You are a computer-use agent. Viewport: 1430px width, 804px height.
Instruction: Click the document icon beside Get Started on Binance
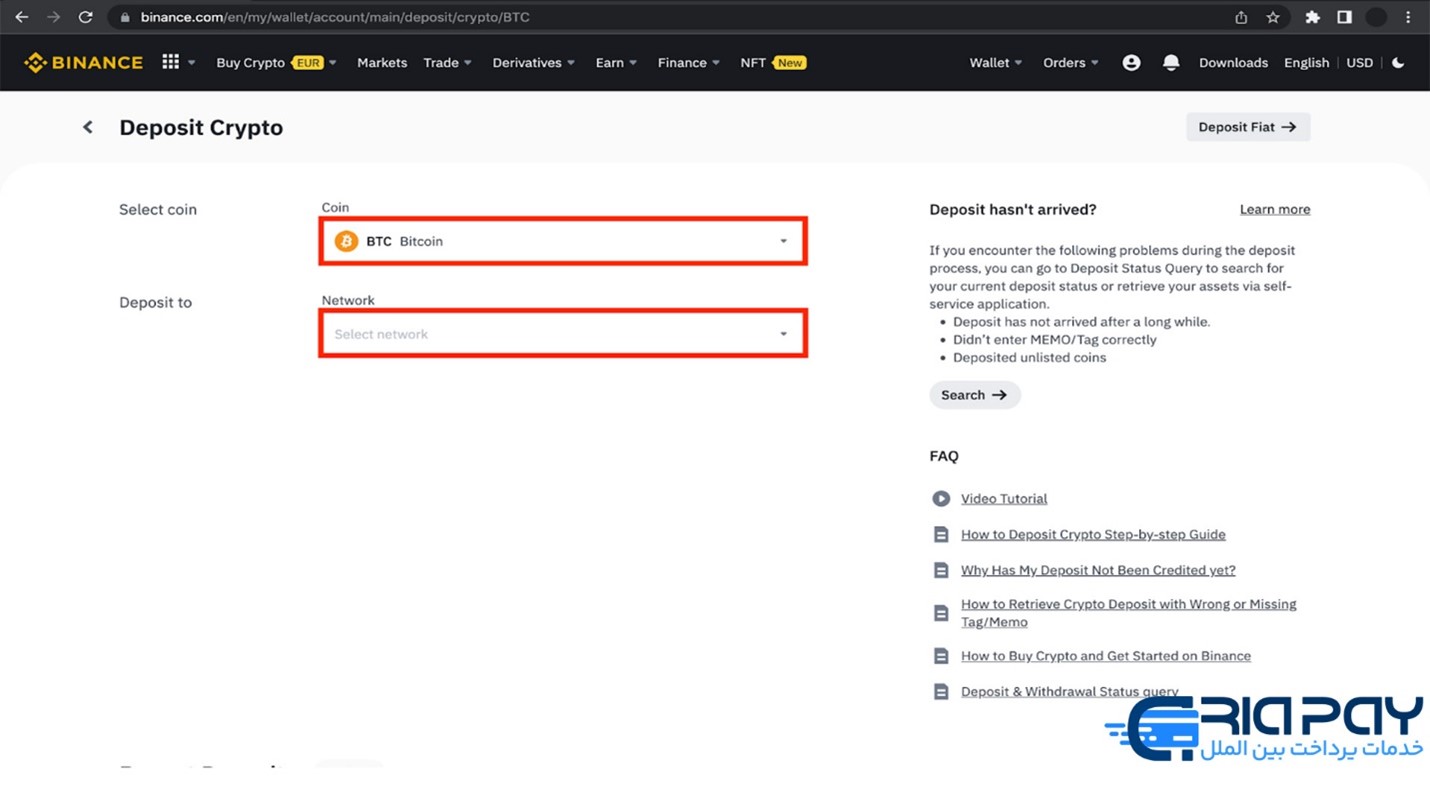(x=941, y=656)
